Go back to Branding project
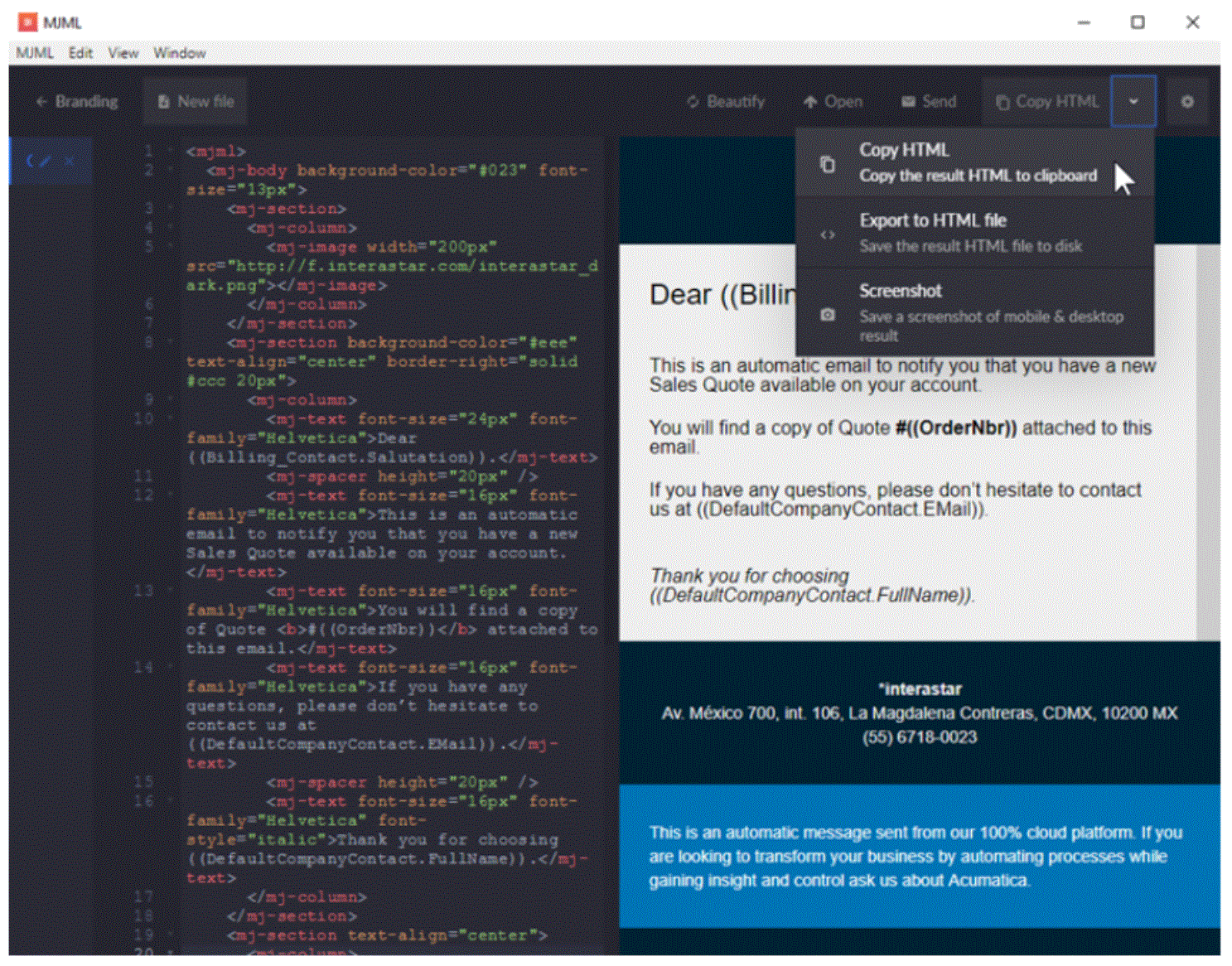1232x966 pixels. pos(77,101)
